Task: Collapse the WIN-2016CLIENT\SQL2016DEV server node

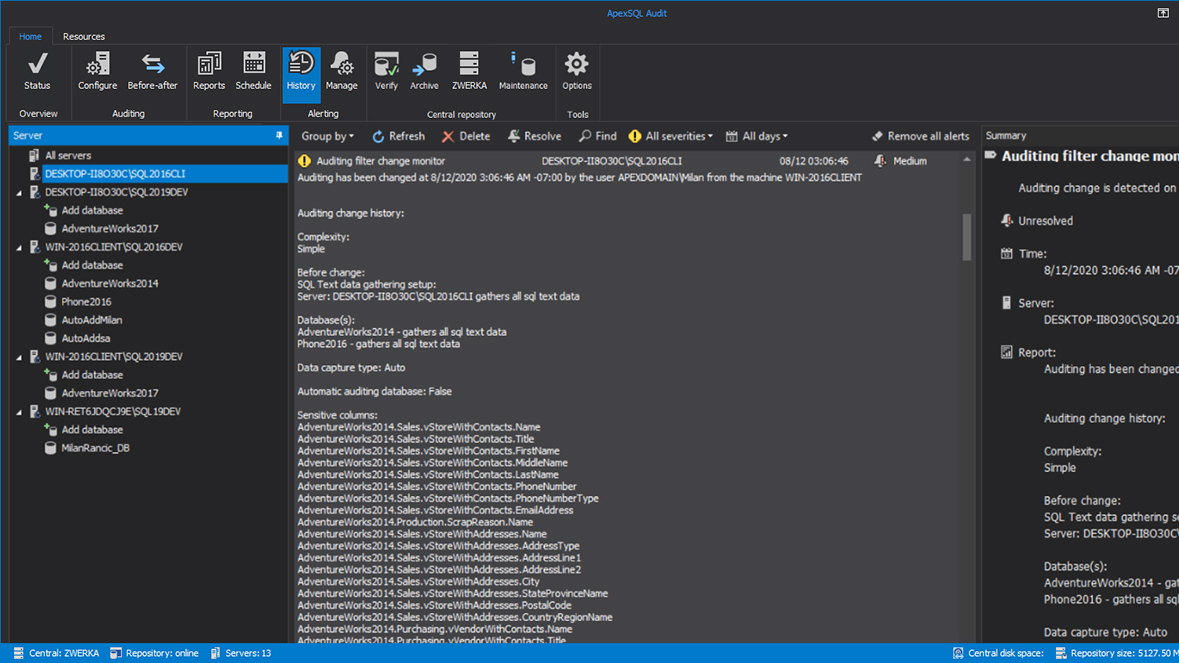Action: pyautogui.click(x=19, y=247)
